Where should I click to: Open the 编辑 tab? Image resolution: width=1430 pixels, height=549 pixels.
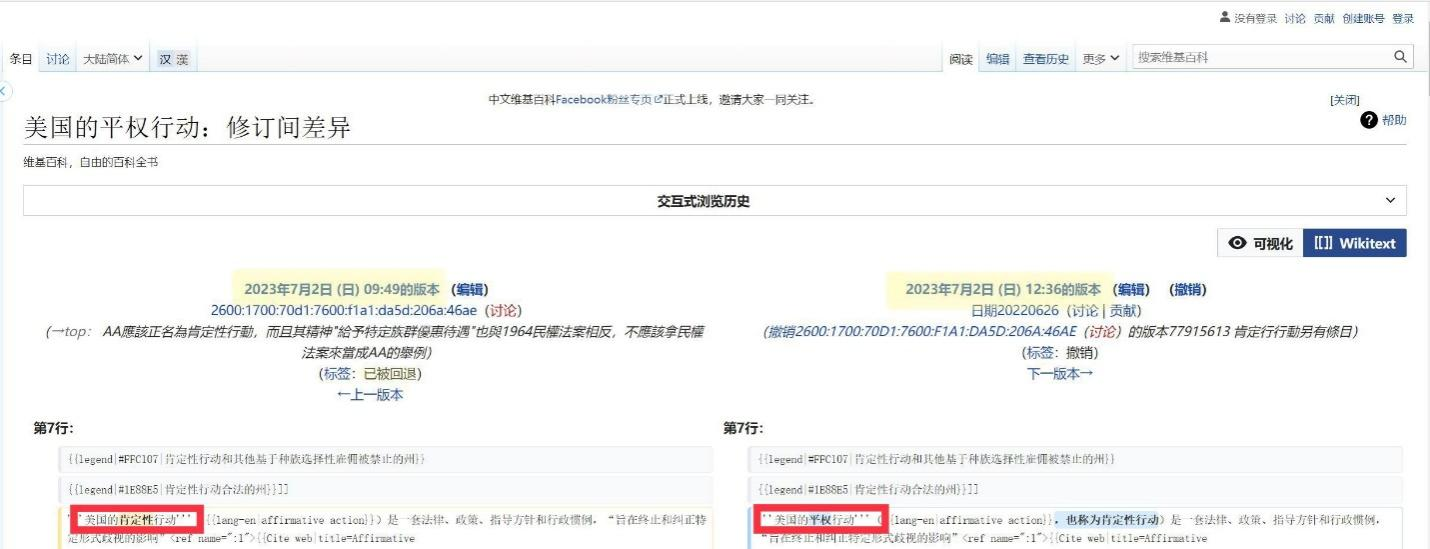[x=998, y=59]
